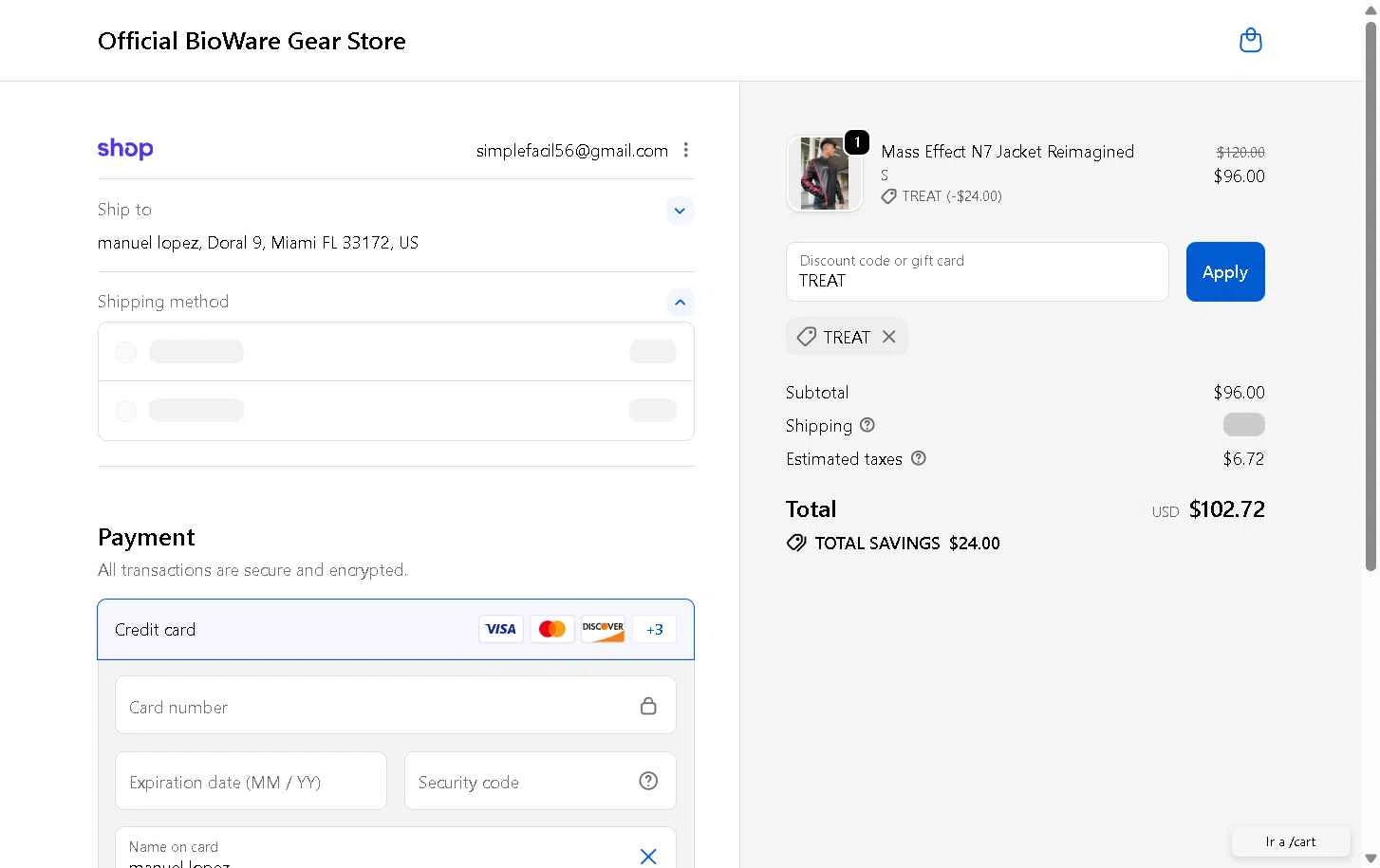Click the Mass Effect N7 Jacket thumbnail
1380x868 pixels.
tap(824, 174)
